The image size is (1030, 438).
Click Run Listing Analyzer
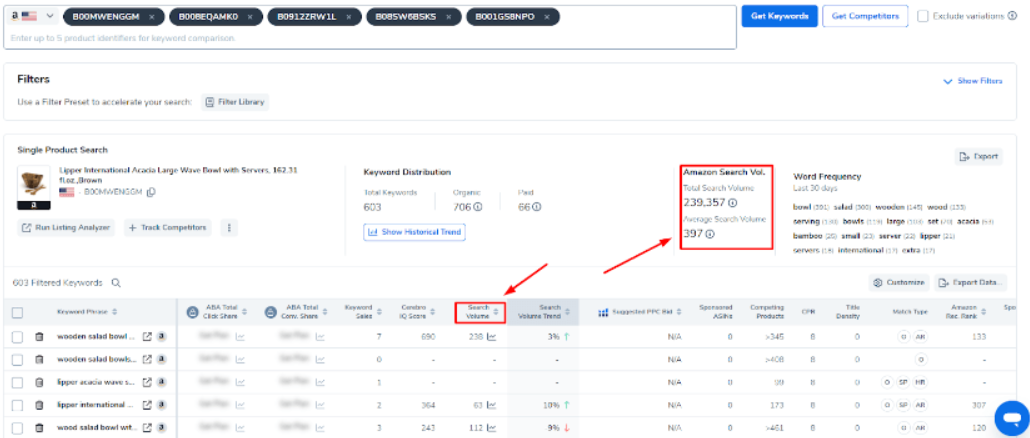[x=66, y=228]
